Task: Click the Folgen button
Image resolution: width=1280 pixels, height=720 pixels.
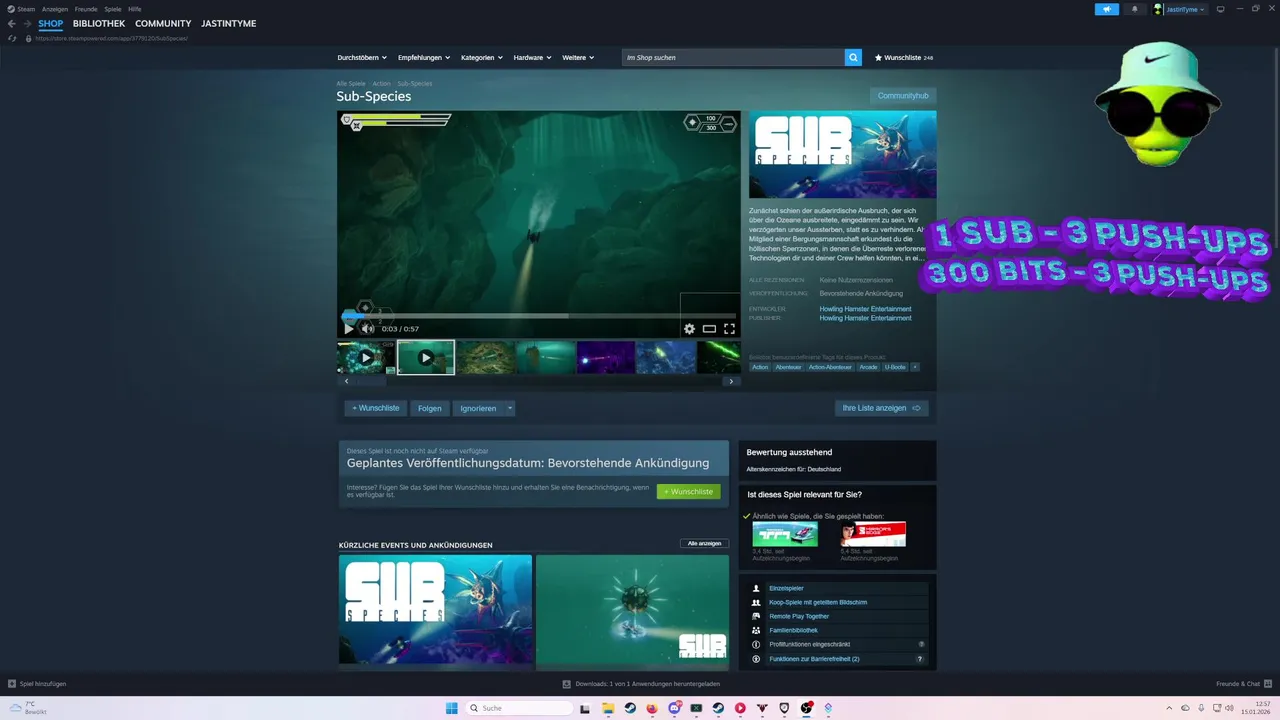Action: click(430, 408)
